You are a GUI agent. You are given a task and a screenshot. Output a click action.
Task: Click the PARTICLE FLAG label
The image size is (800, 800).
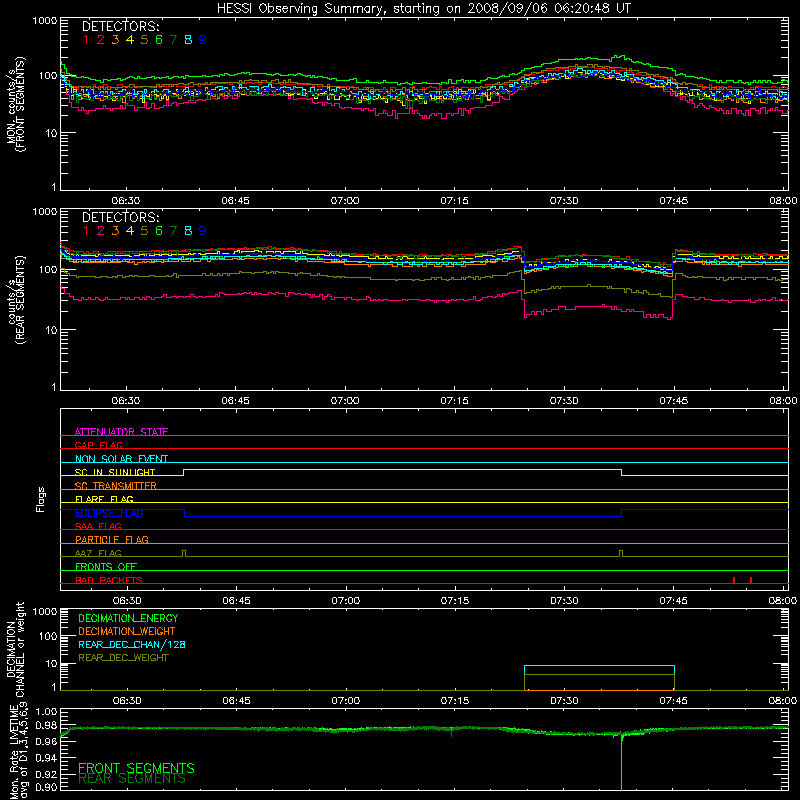pyautogui.click(x=112, y=539)
